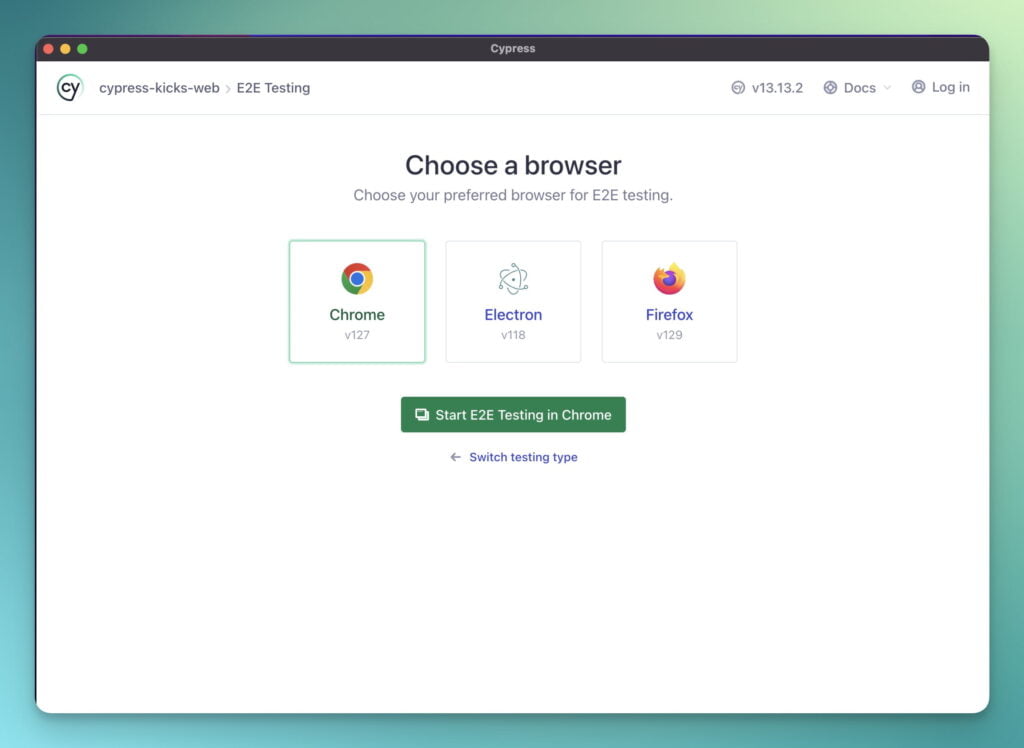Click the Cypress window title text
The image size is (1024, 748).
(x=513, y=48)
